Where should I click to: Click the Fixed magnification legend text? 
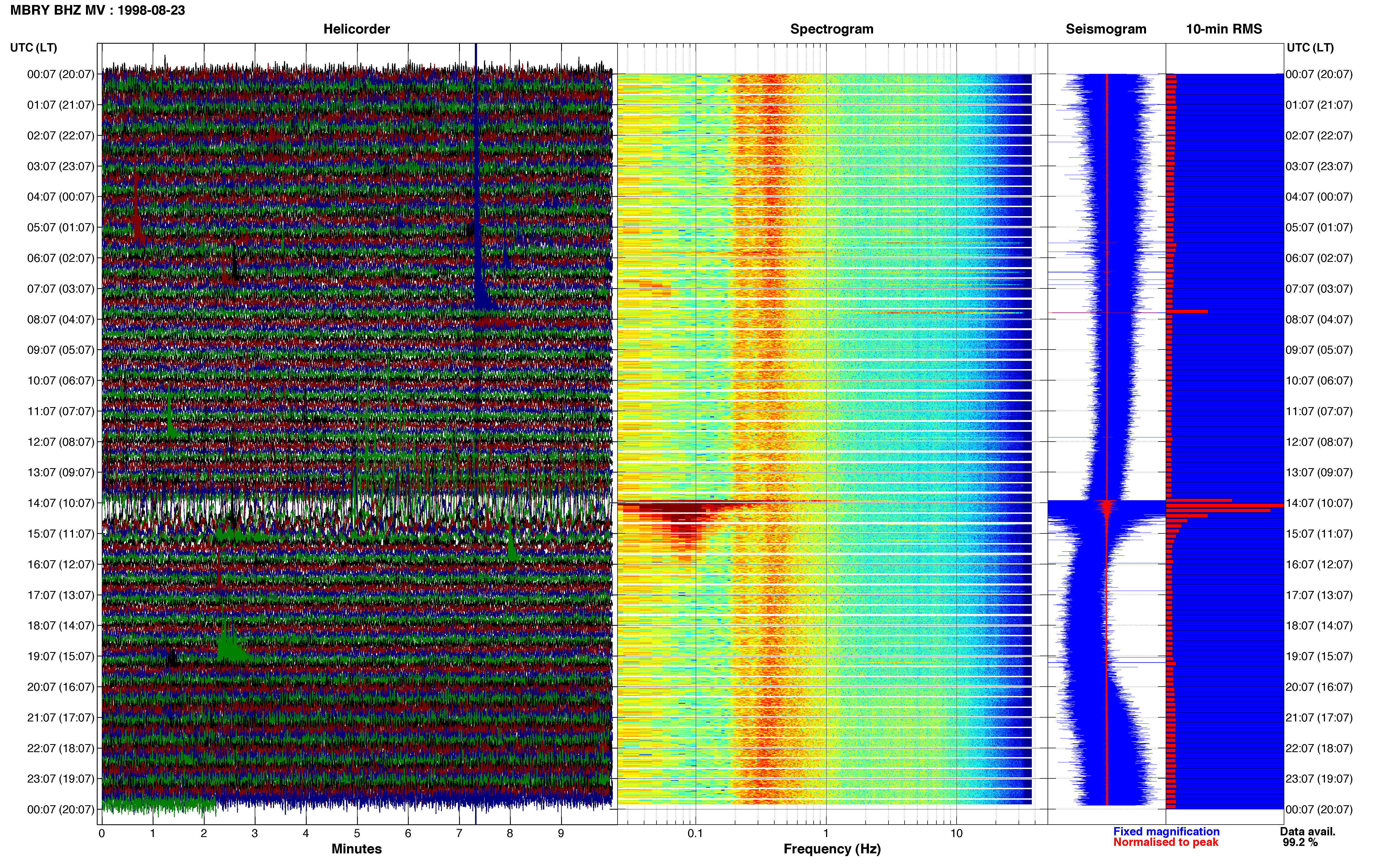pos(1166,831)
